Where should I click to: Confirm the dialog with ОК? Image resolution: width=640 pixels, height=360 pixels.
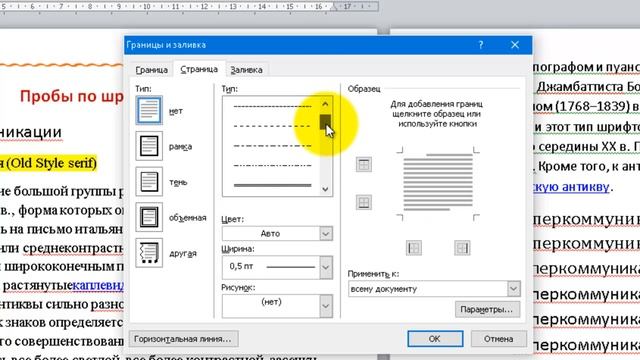435,339
